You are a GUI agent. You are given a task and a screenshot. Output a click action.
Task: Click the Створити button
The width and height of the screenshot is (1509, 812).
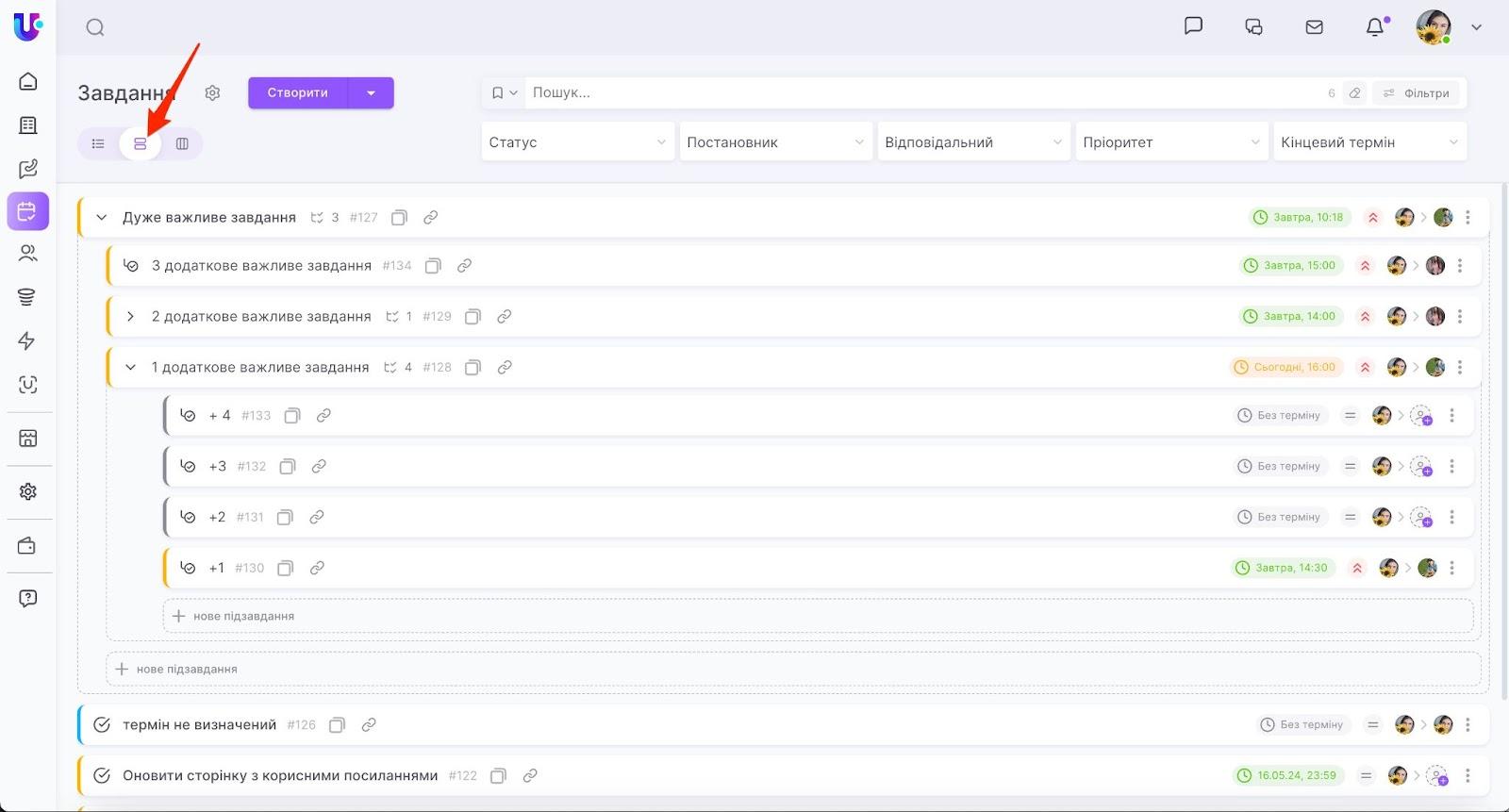[x=297, y=92]
